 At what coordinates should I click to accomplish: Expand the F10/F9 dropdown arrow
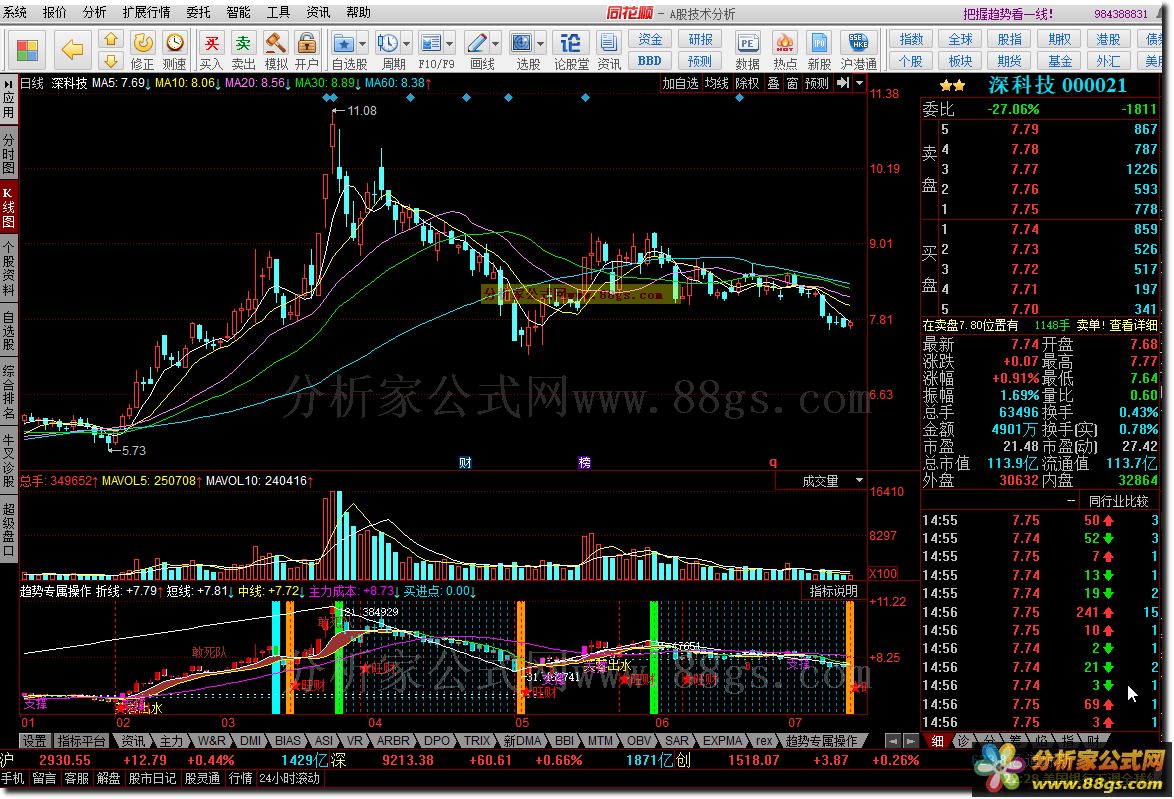pos(449,43)
